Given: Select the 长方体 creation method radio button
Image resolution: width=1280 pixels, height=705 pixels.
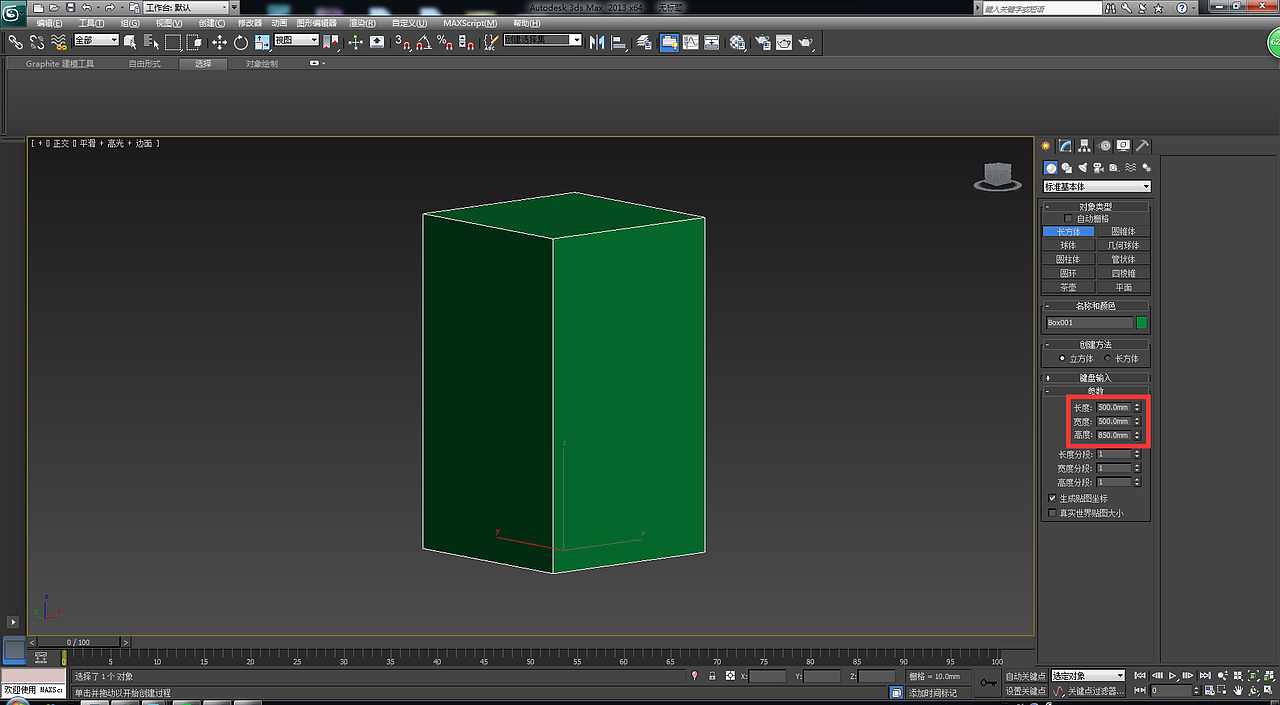Looking at the screenshot, I should click(x=1108, y=358).
